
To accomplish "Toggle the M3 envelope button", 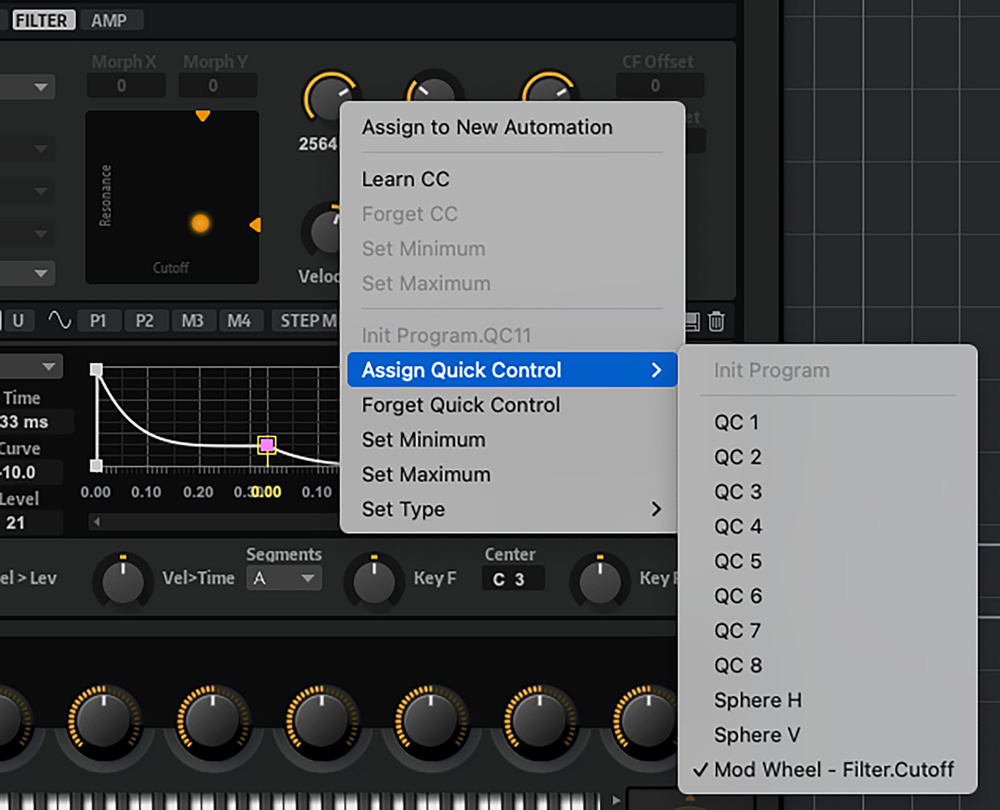I will (193, 321).
